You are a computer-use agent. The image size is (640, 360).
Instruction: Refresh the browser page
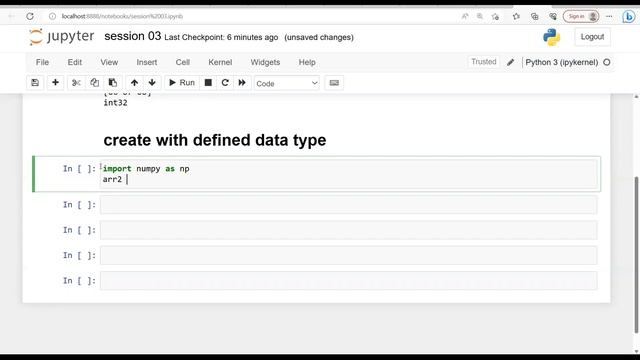point(30,16)
